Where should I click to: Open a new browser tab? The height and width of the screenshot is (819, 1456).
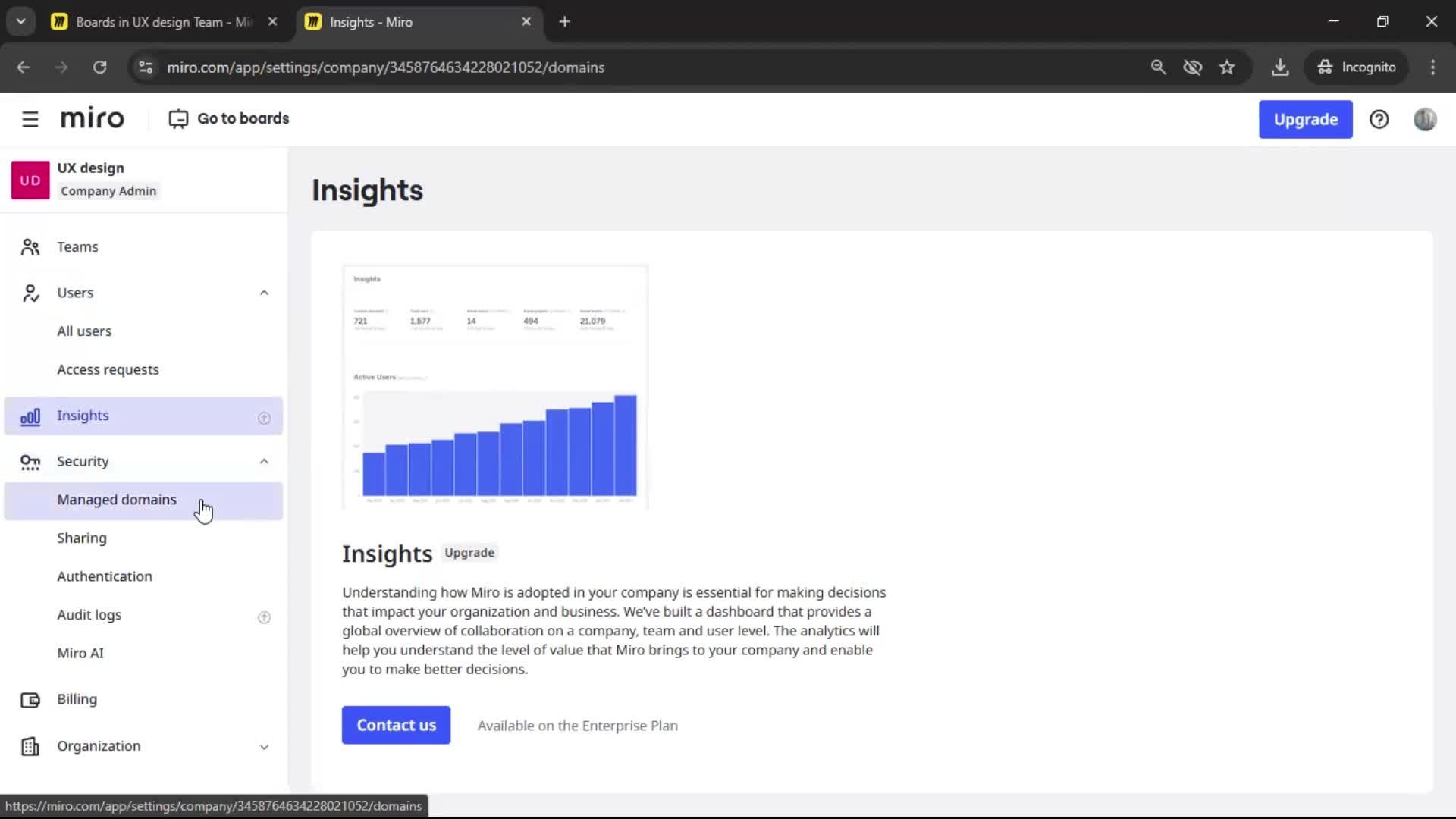(x=564, y=22)
